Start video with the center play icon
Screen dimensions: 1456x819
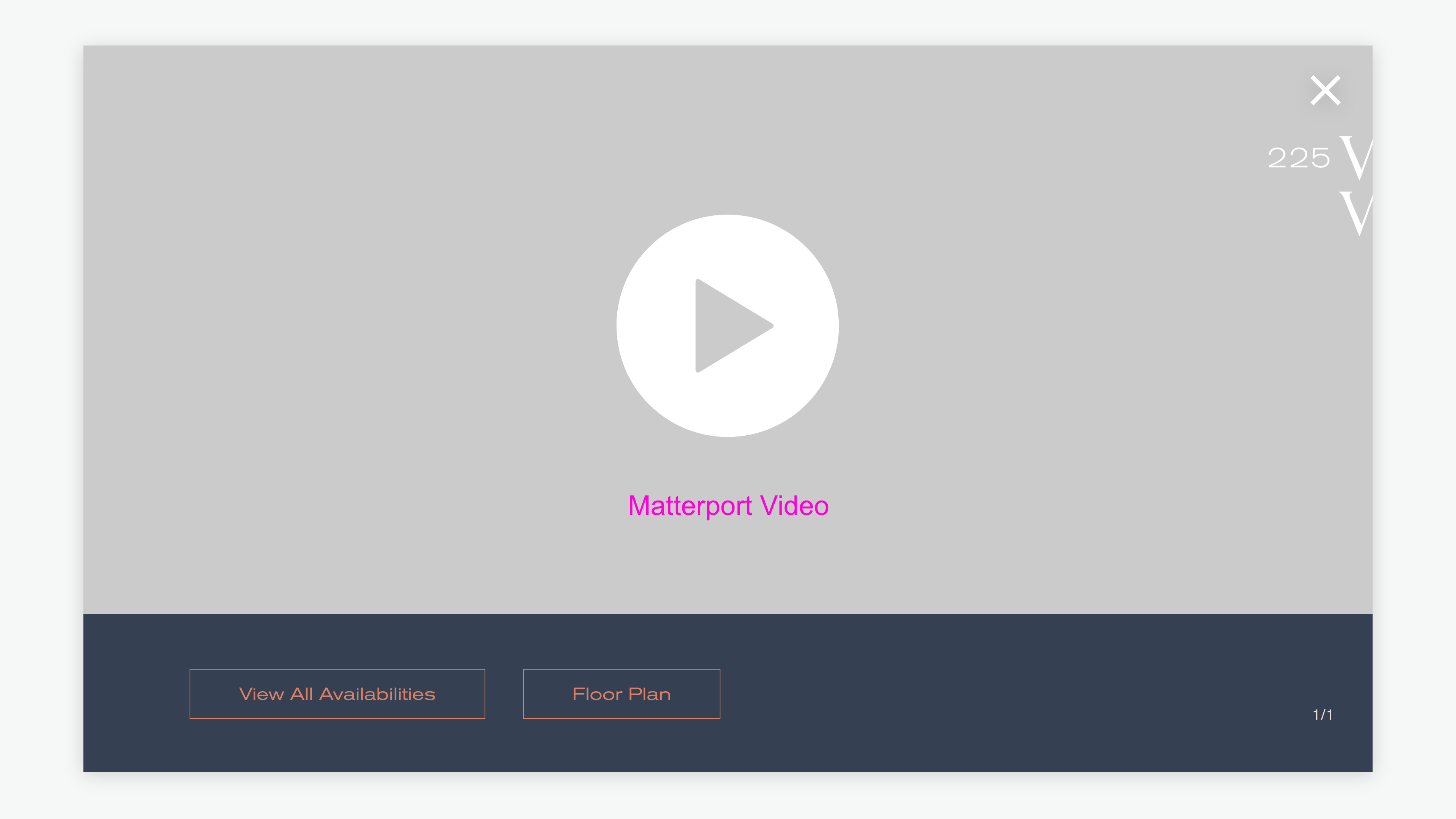pos(728,326)
